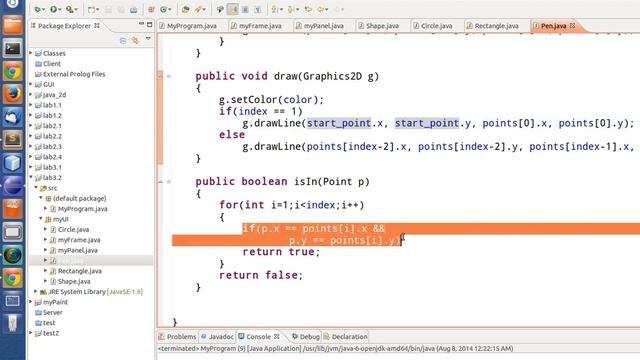This screenshot has height=360, width=640.
Task: Open Terminal from the Ubuntu launcher
Action: (x=13, y=49)
